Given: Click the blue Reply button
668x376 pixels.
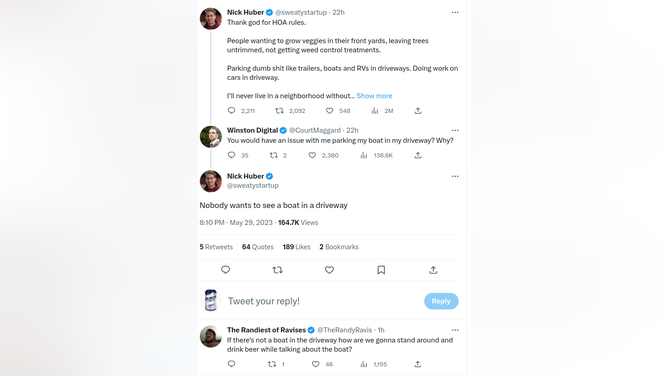Looking at the screenshot, I should [x=441, y=301].
